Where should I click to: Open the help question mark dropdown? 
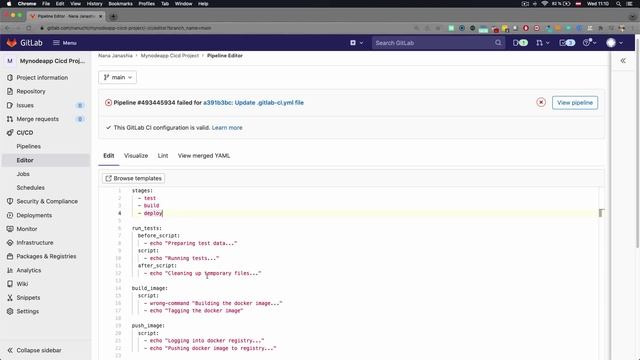point(589,43)
